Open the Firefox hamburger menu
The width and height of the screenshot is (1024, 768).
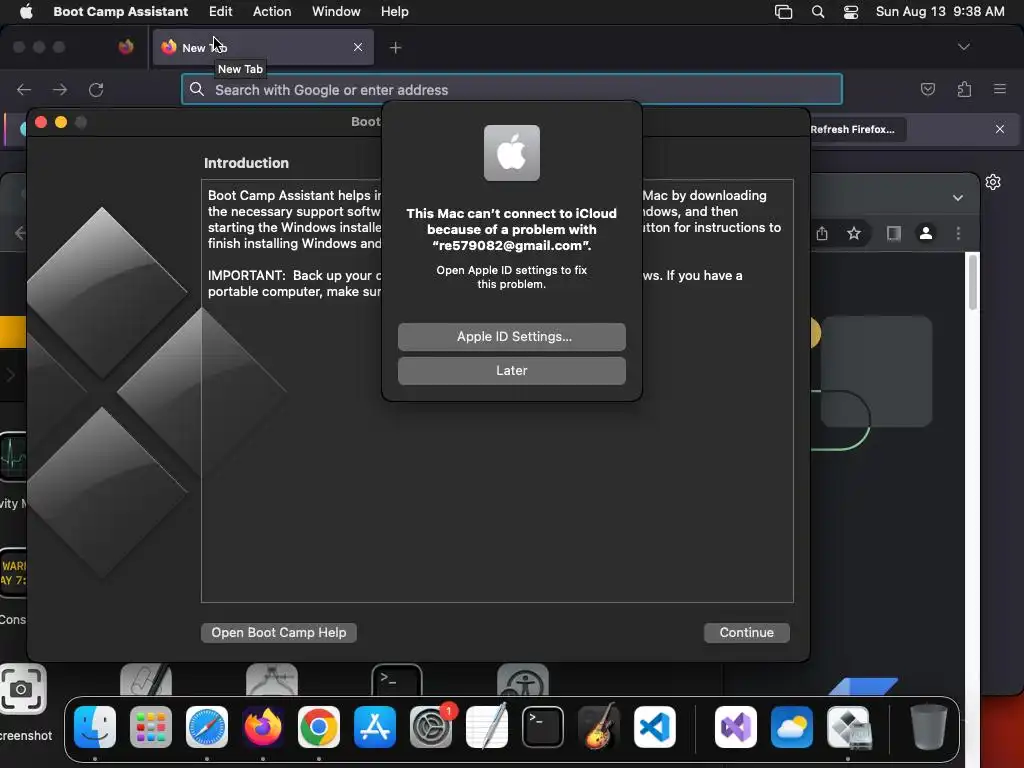click(1000, 89)
